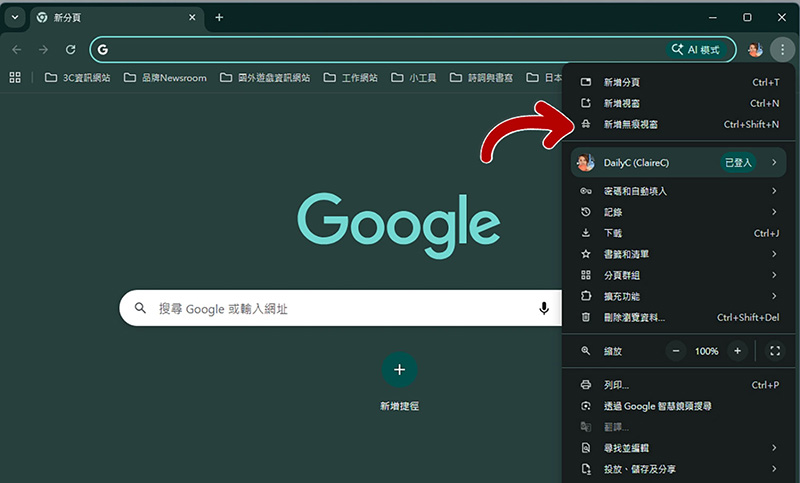Click the three-dot Chrome menu icon
The image size is (800, 483).
tap(782, 49)
